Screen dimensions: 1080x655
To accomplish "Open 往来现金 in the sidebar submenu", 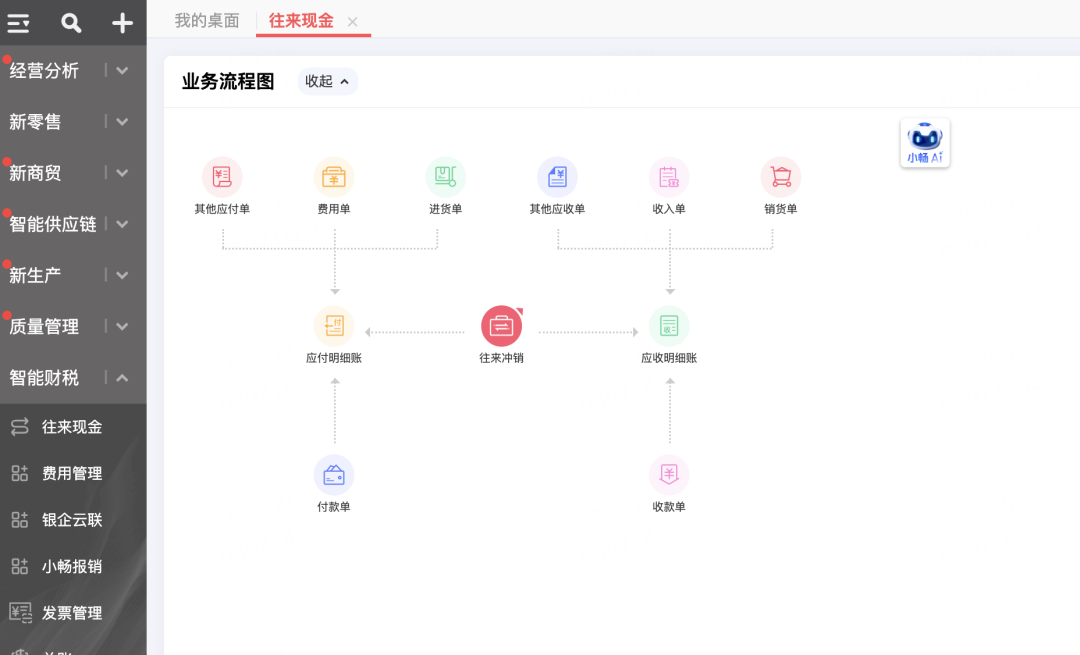I will [72, 427].
